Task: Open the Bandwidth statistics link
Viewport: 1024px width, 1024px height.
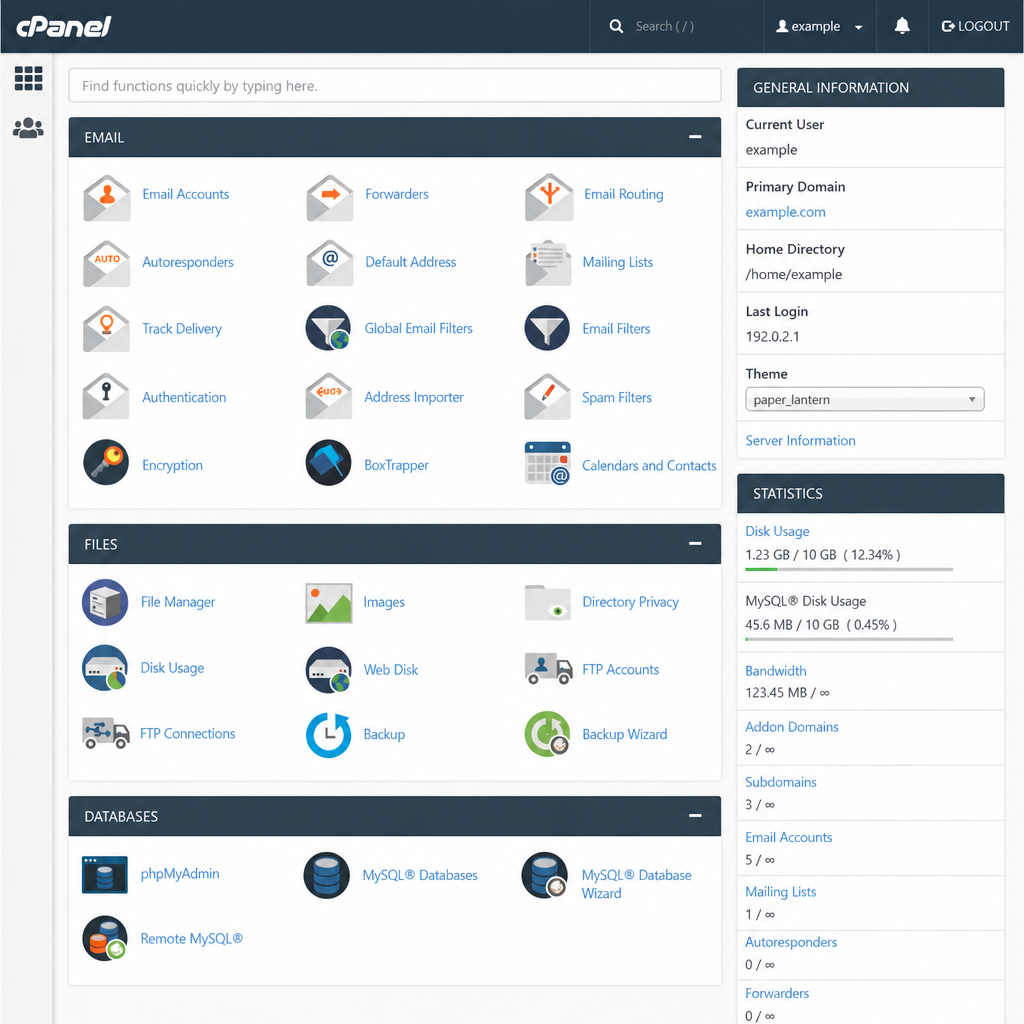Action: tap(775, 671)
